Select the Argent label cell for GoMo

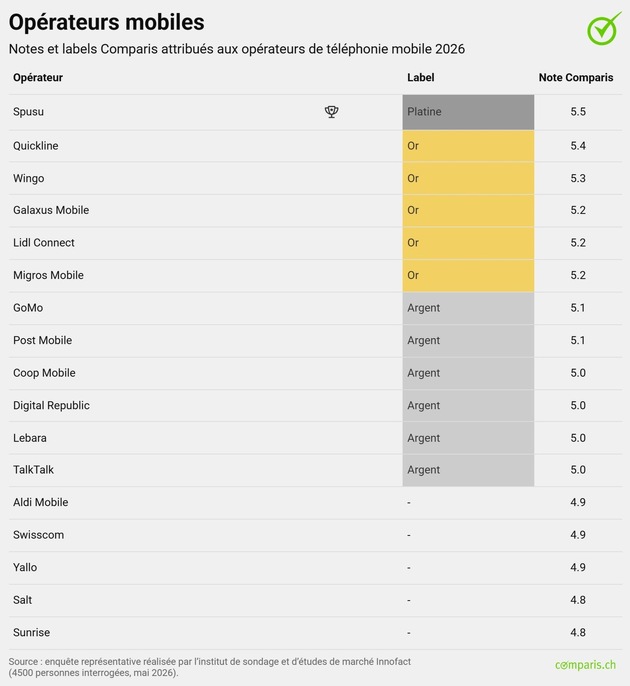click(x=468, y=308)
